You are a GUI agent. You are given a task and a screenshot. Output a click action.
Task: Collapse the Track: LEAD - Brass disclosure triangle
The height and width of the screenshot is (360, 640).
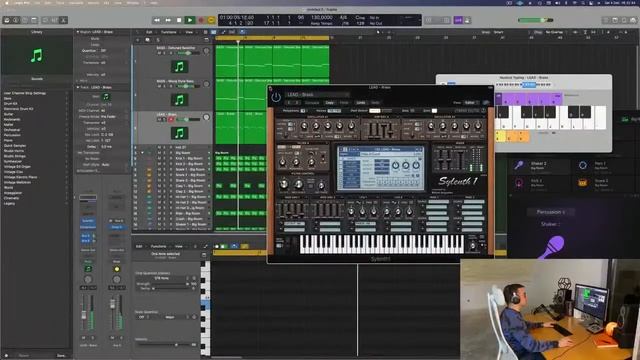point(78,87)
